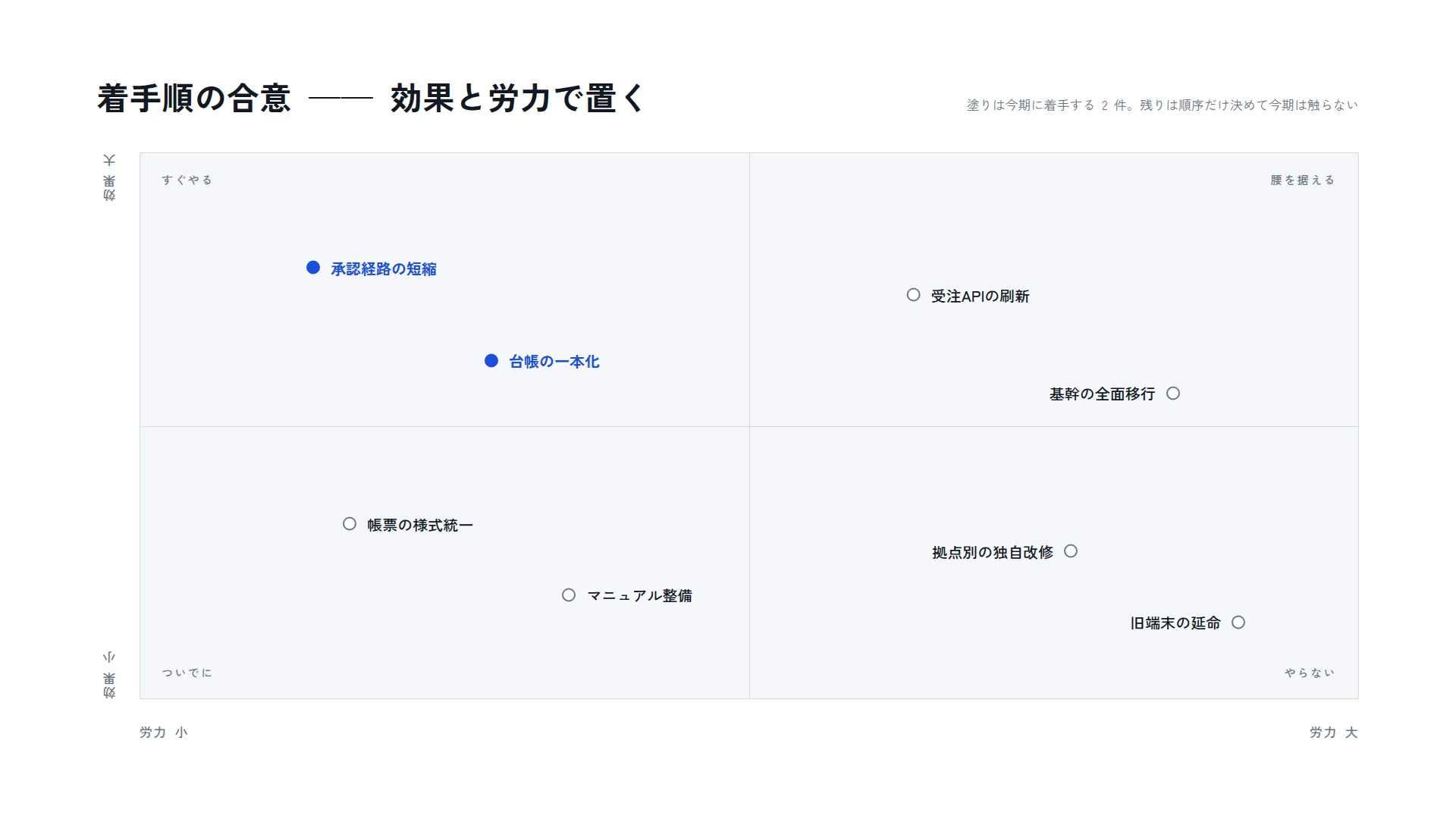Click the hollow marker beside 拠点別の独自改修
This screenshot has height=819, width=1456.
coord(1071,551)
